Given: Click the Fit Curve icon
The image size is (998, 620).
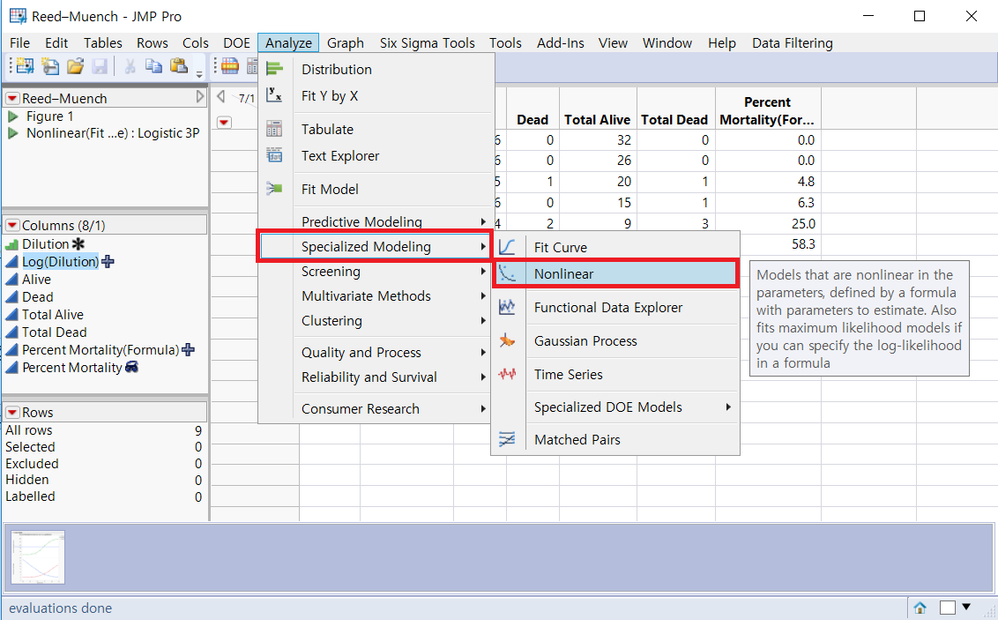Looking at the screenshot, I should click(x=507, y=247).
